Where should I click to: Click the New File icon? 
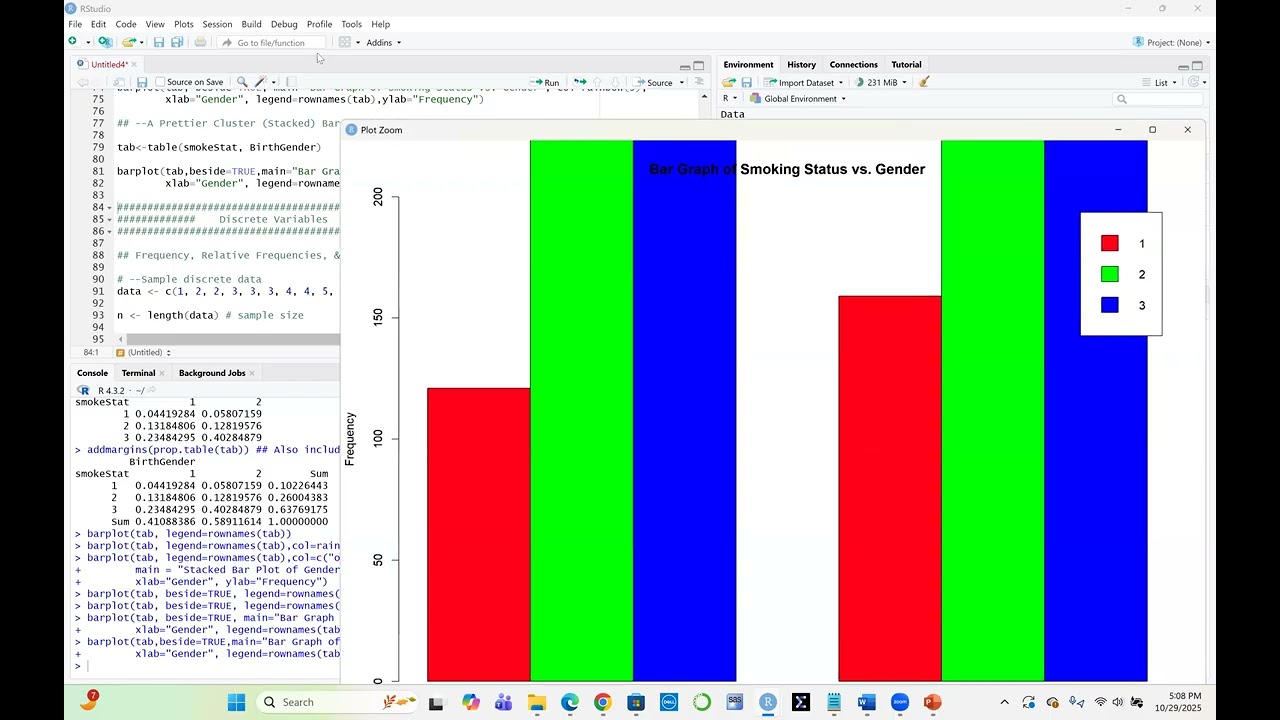[x=73, y=42]
